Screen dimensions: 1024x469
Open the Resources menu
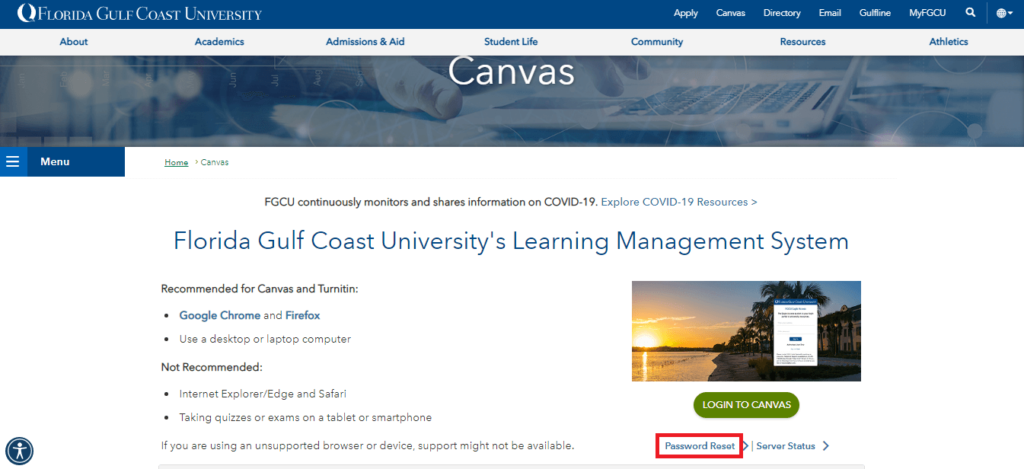point(803,42)
